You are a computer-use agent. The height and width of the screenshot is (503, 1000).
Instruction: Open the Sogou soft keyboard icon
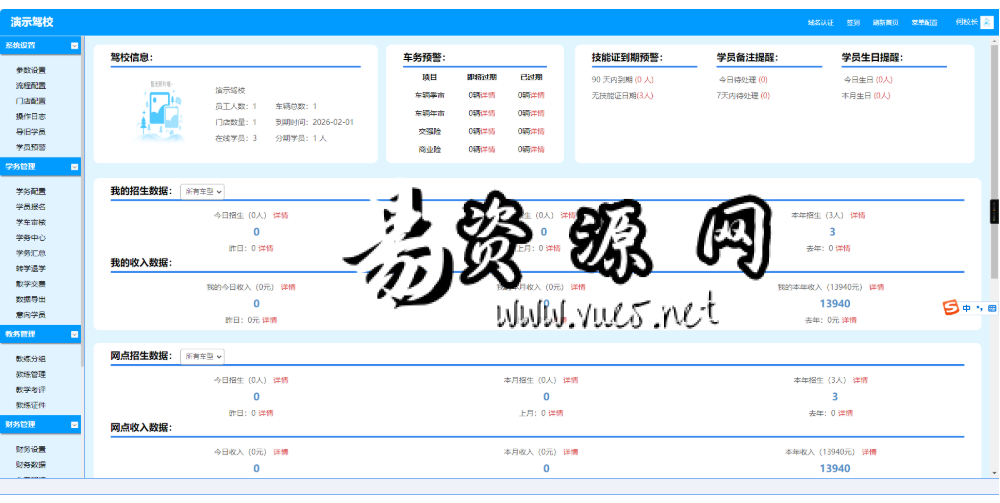(x=992, y=309)
